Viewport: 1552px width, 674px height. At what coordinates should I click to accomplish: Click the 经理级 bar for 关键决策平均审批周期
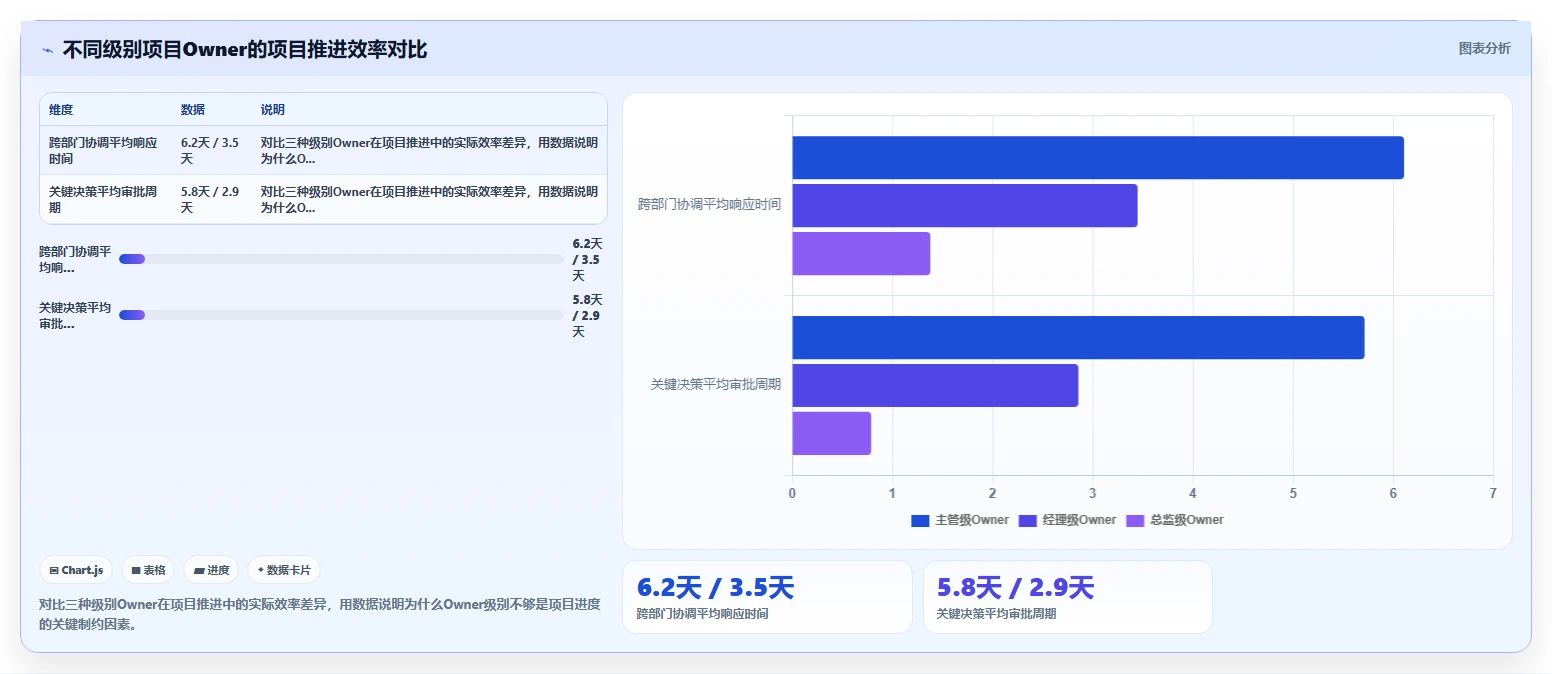coord(935,385)
